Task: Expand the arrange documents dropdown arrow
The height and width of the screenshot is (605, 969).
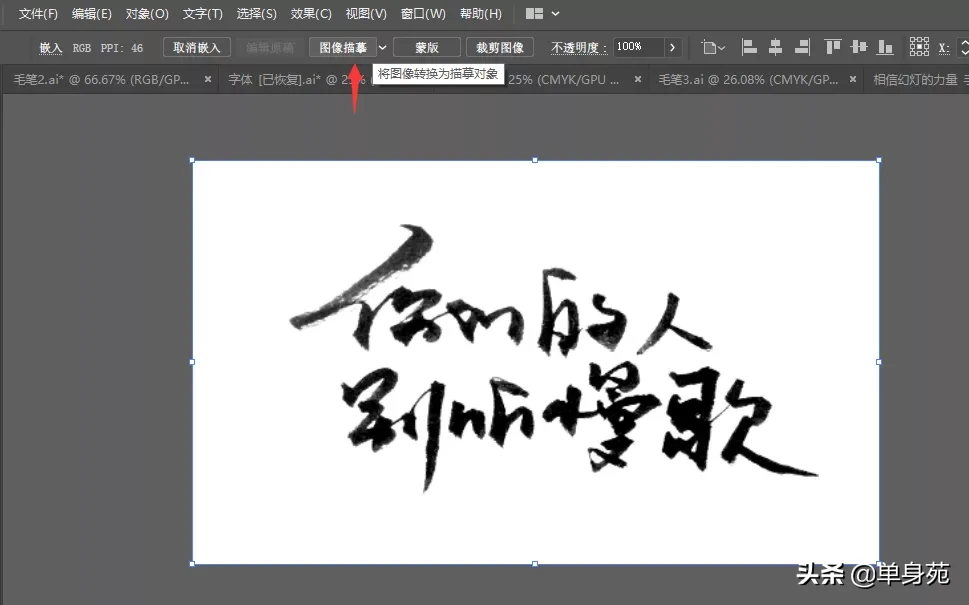Action: click(x=556, y=14)
